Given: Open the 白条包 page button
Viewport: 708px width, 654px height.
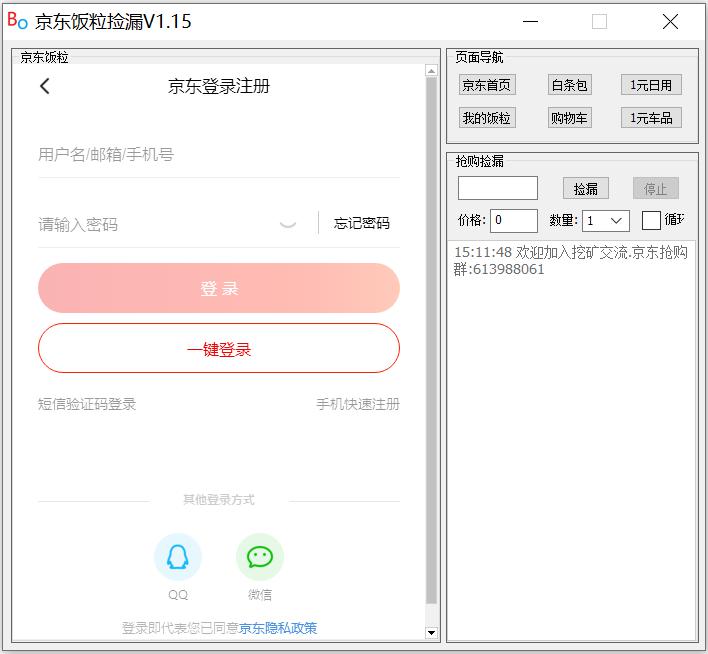Looking at the screenshot, I should click(x=569, y=85).
